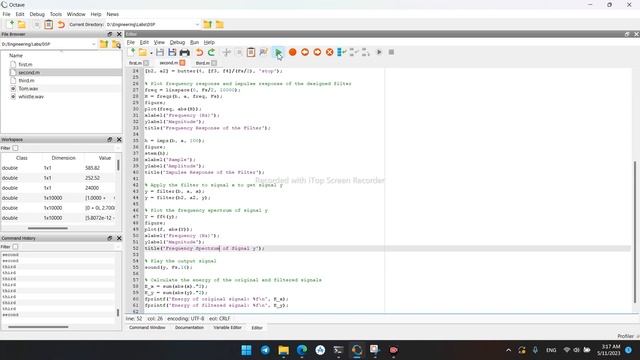
Task: Open the editor Run menu
Action: [x=194, y=42]
